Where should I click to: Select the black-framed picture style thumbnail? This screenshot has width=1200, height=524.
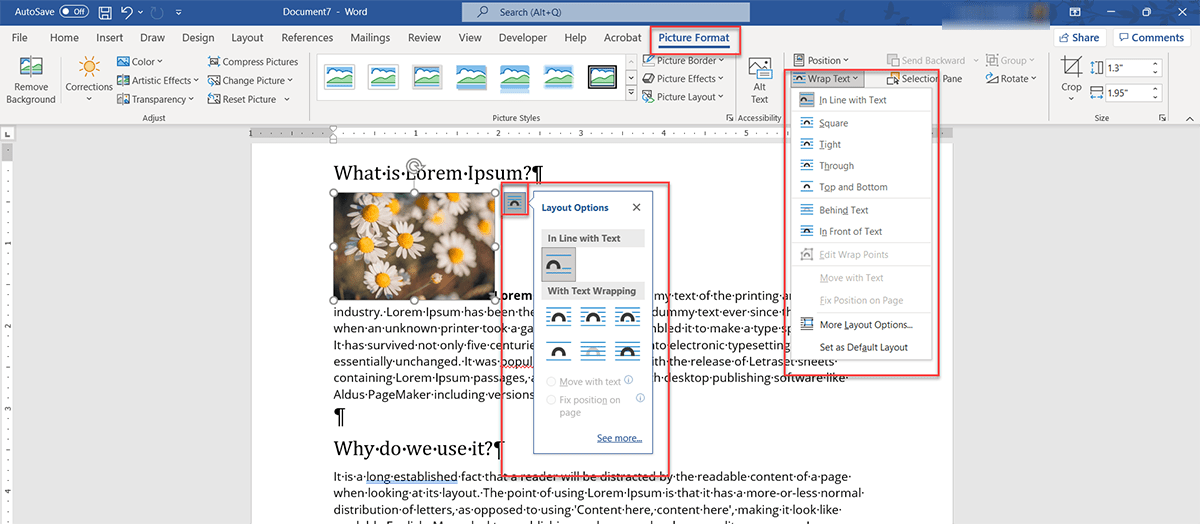[603, 76]
